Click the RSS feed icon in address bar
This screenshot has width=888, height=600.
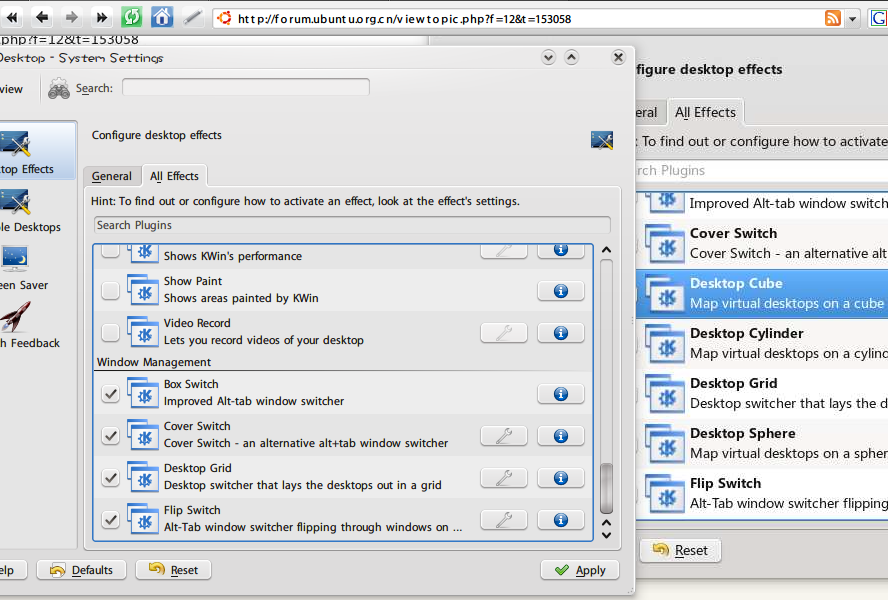click(832, 19)
